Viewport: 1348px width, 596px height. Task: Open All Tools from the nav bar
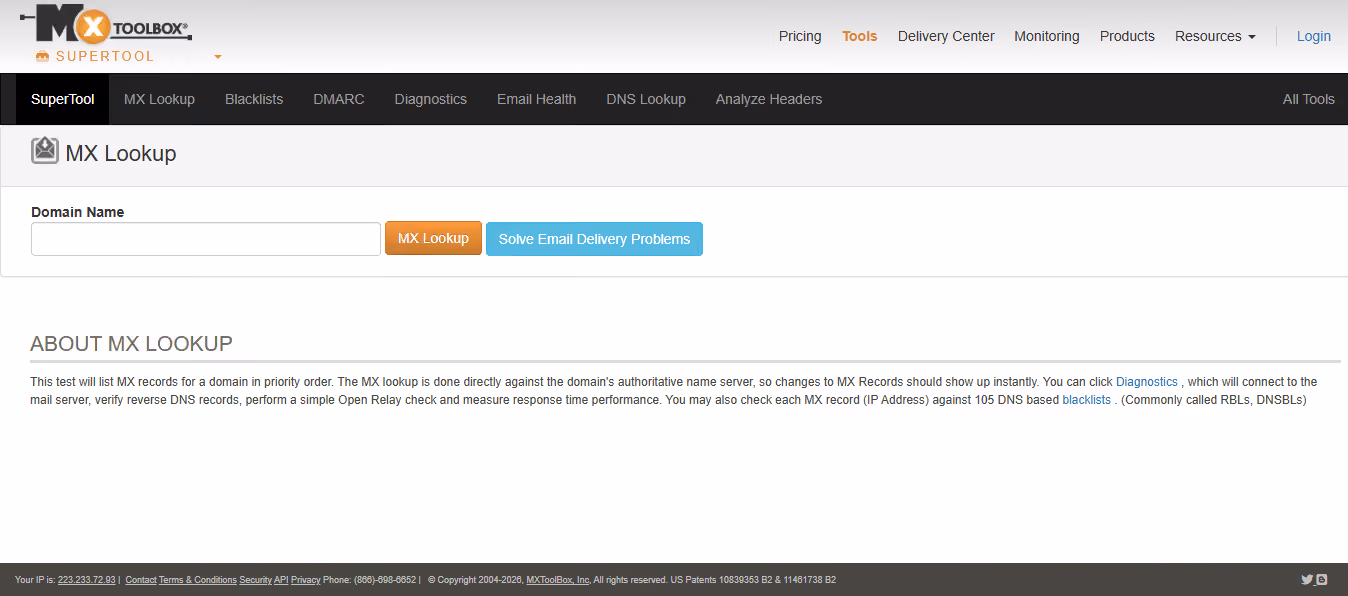tap(1309, 99)
